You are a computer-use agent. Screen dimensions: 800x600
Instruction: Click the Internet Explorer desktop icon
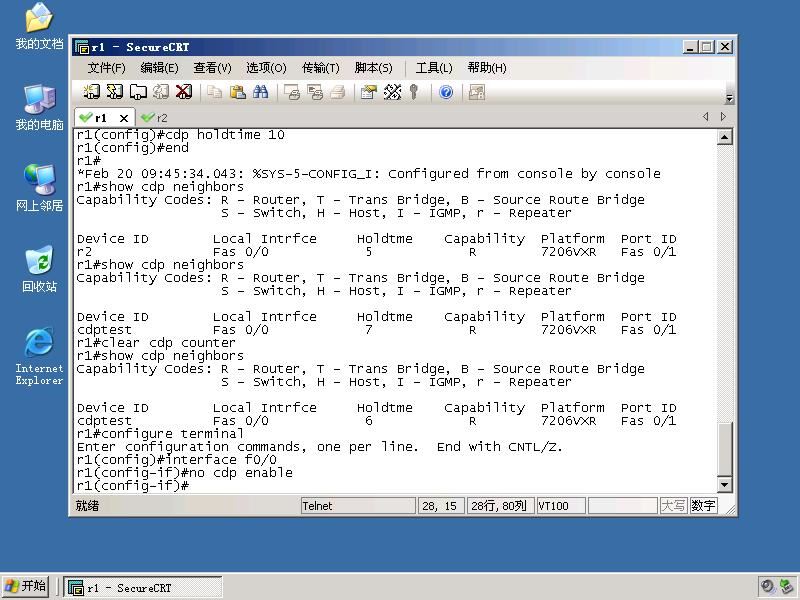click(x=39, y=356)
